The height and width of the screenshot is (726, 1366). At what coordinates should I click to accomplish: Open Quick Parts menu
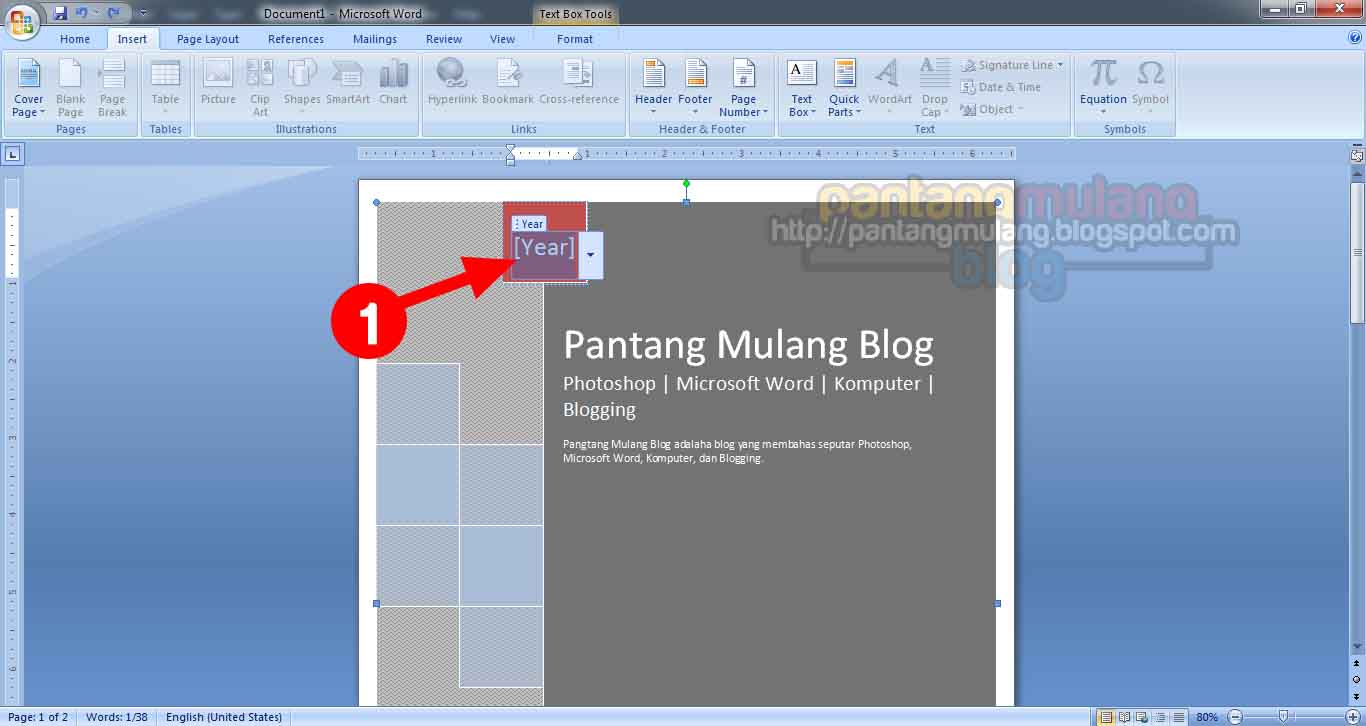(x=844, y=88)
